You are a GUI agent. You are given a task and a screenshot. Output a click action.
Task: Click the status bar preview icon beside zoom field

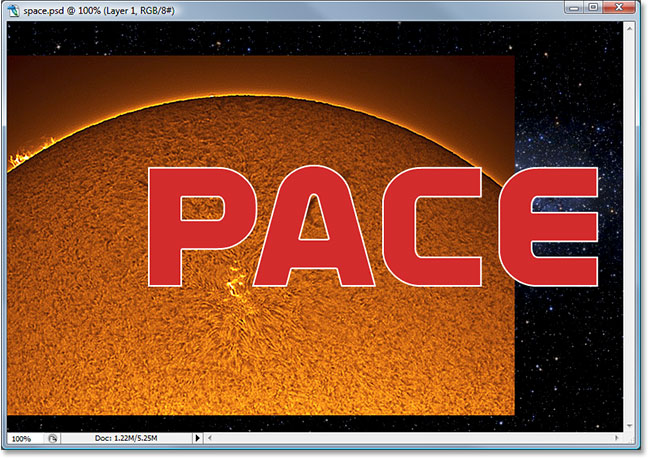tap(52, 439)
